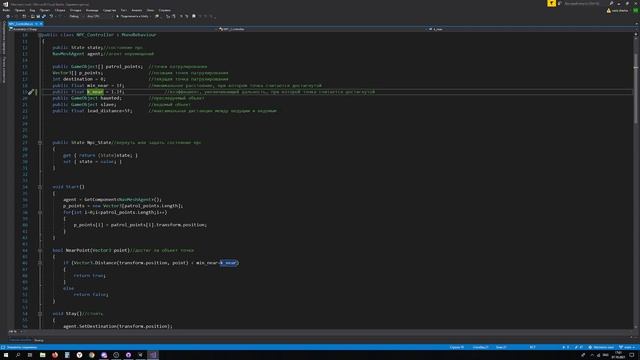640x360 pixels.
Task: Open the Toolbox side tab
Action: click(4, 70)
